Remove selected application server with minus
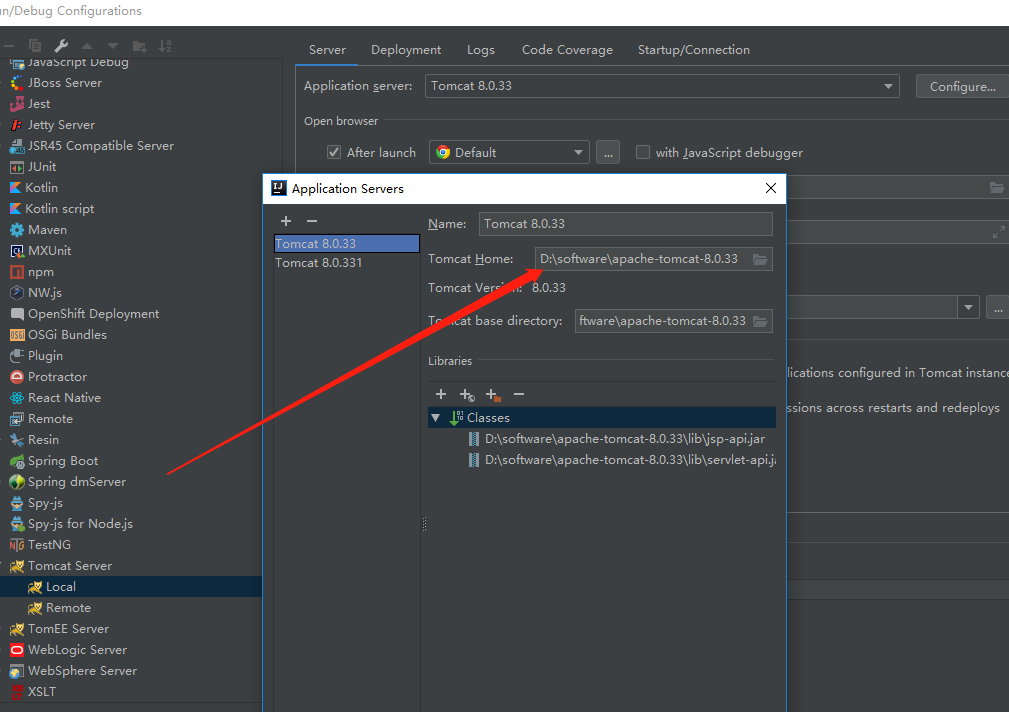 [312, 221]
